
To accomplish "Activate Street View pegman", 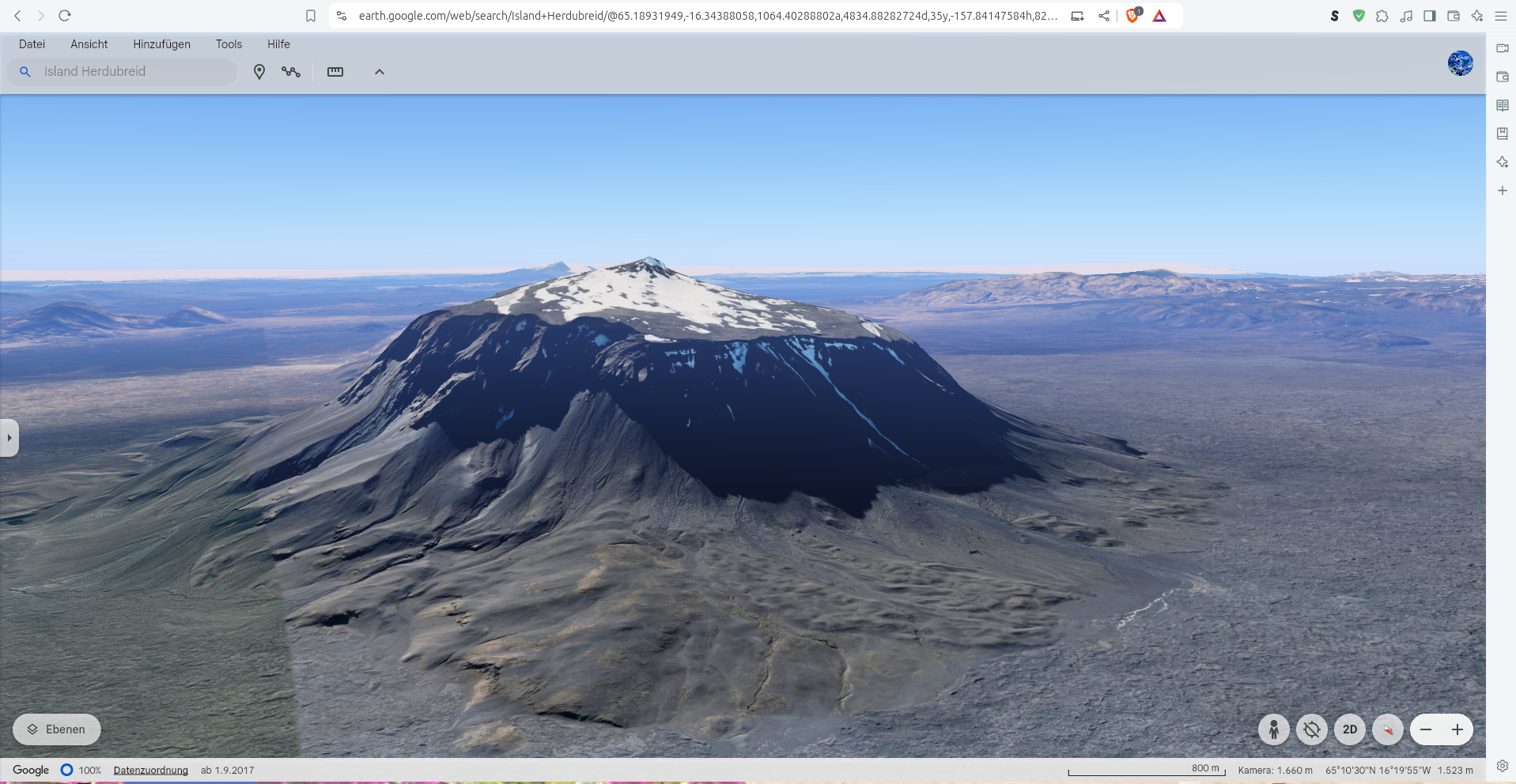I will pyautogui.click(x=1274, y=729).
